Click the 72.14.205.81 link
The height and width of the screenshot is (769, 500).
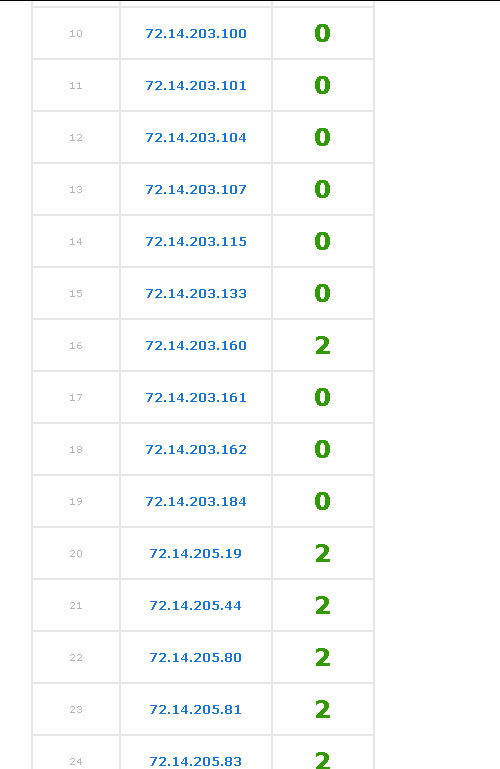tap(195, 709)
